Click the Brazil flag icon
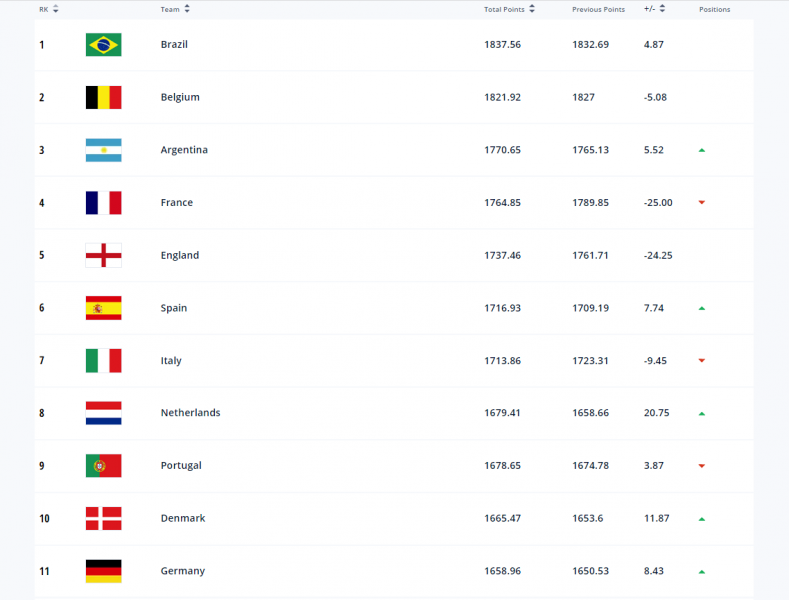This screenshot has width=789, height=600. [x=103, y=44]
